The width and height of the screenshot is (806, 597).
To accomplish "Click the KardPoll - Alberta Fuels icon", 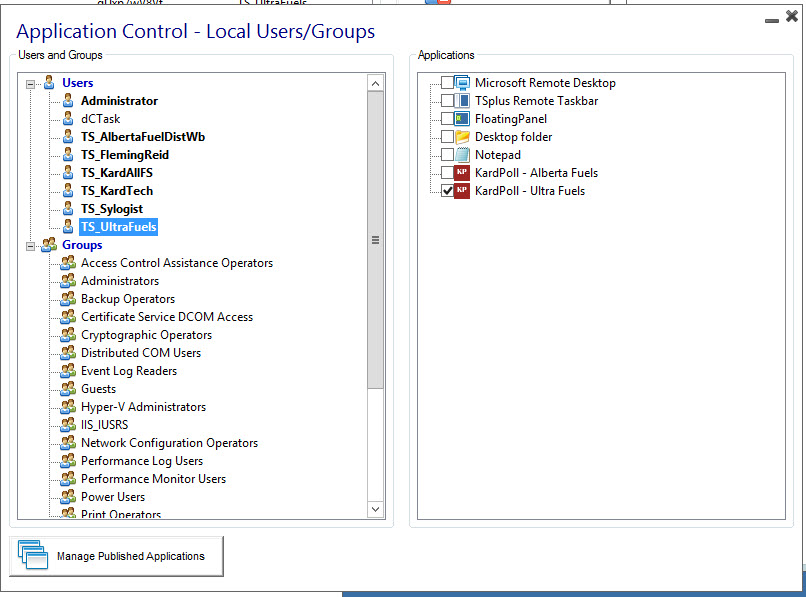I will (x=462, y=173).
